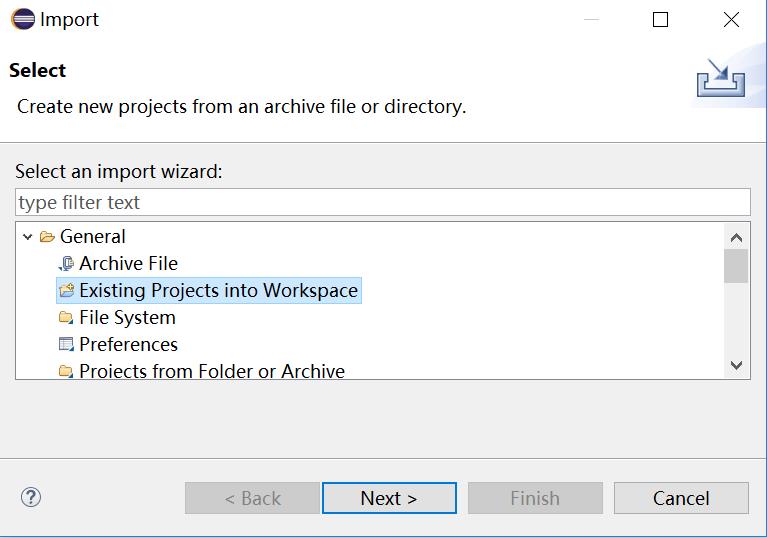
Task: Cancel the Import dialog
Action: (x=681, y=498)
